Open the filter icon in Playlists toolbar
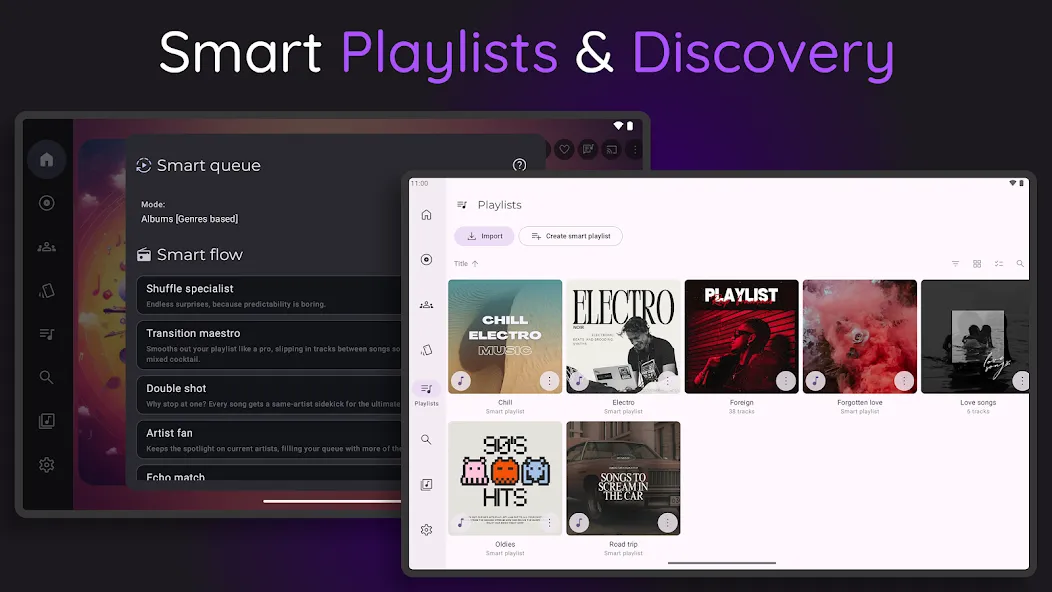1052x592 pixels. (x=955, y=264)
